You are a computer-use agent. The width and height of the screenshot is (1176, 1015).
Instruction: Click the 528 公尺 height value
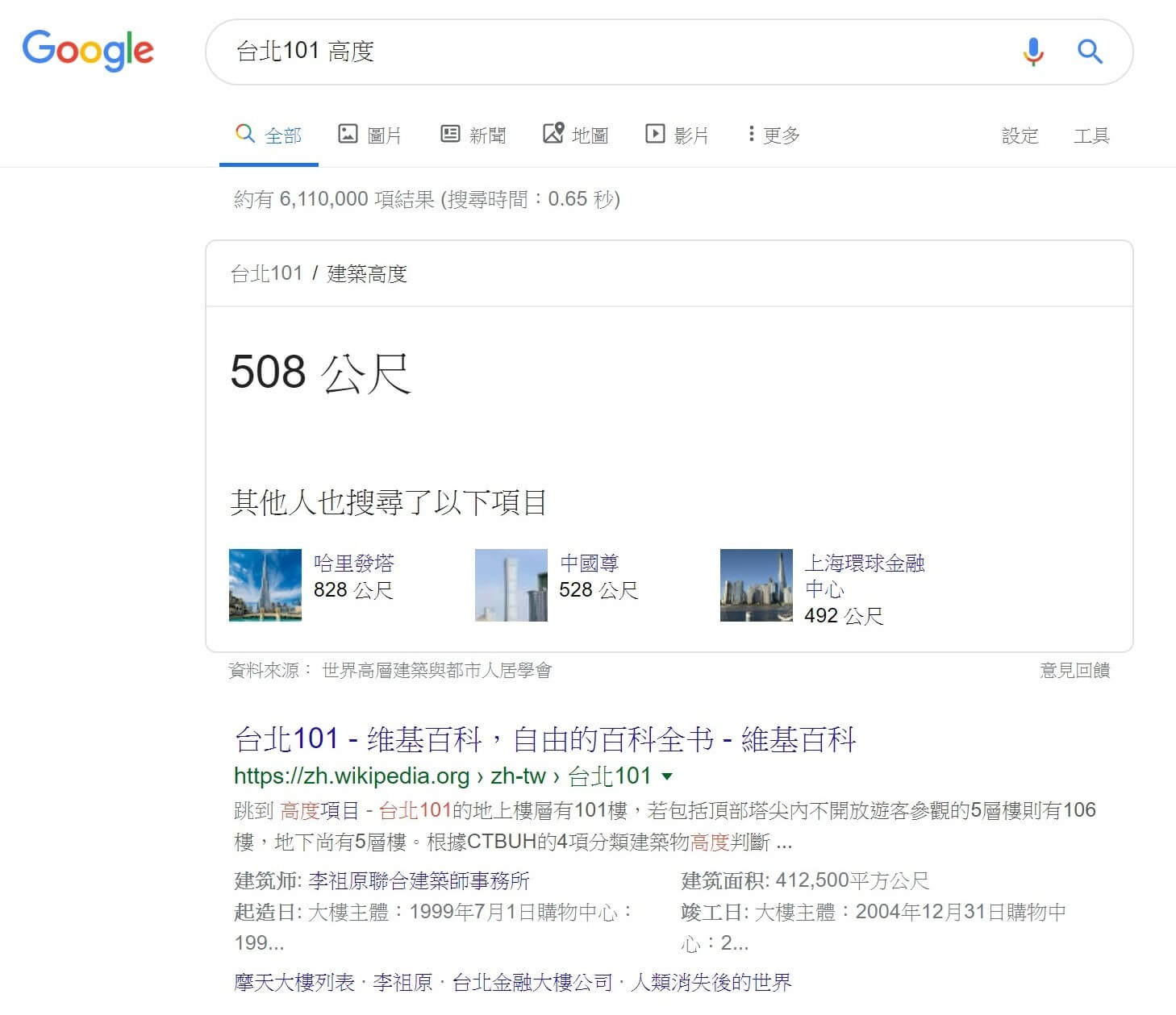[598, 590]
